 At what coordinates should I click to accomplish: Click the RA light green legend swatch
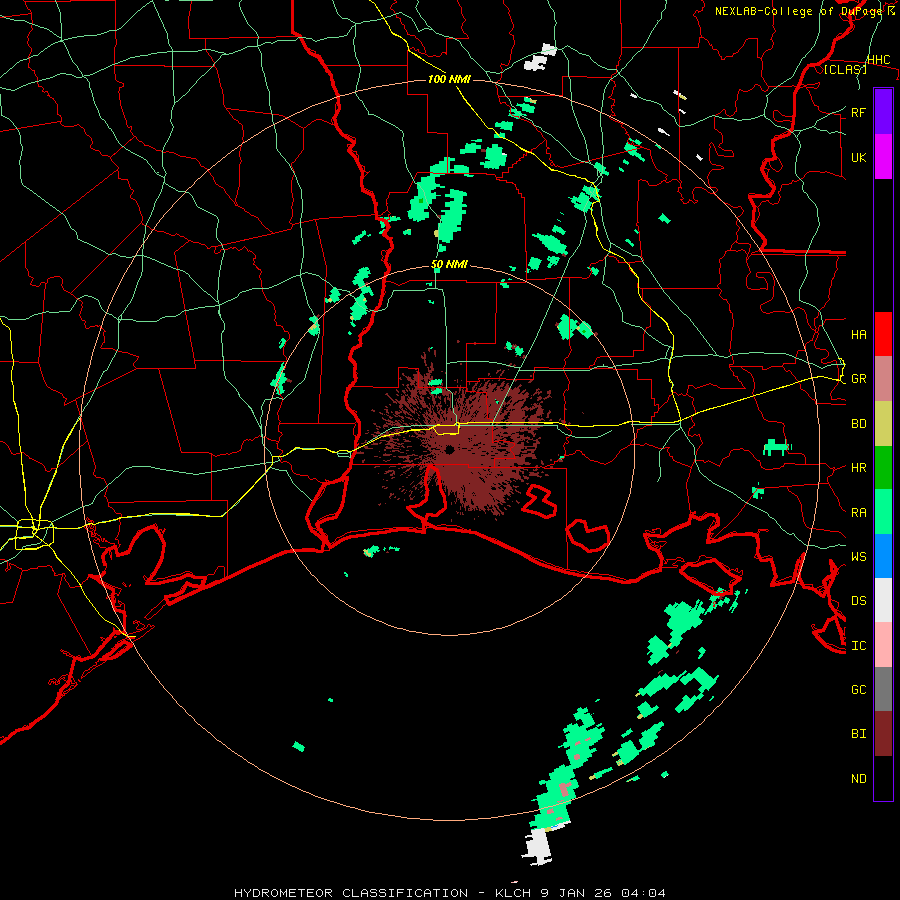click(883, 512)
